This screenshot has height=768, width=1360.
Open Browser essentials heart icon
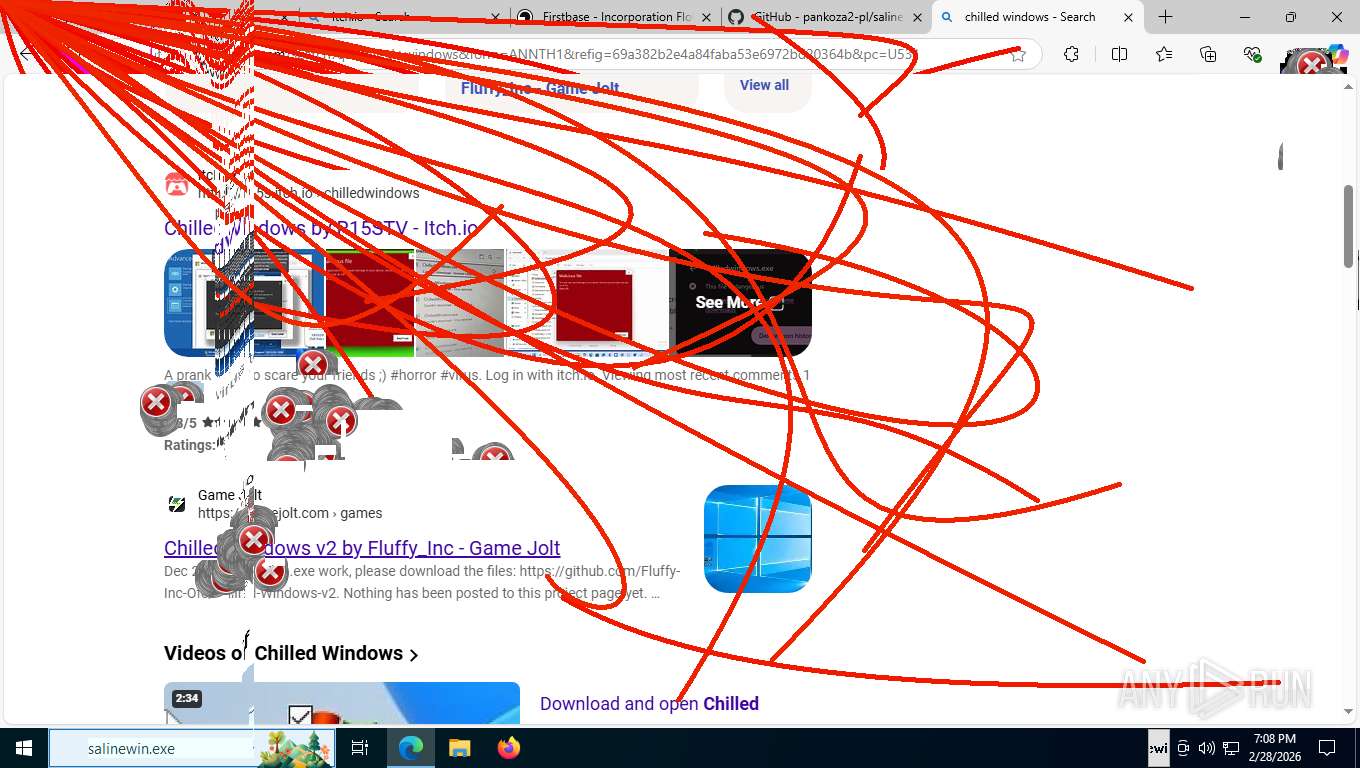point(1253,55)
